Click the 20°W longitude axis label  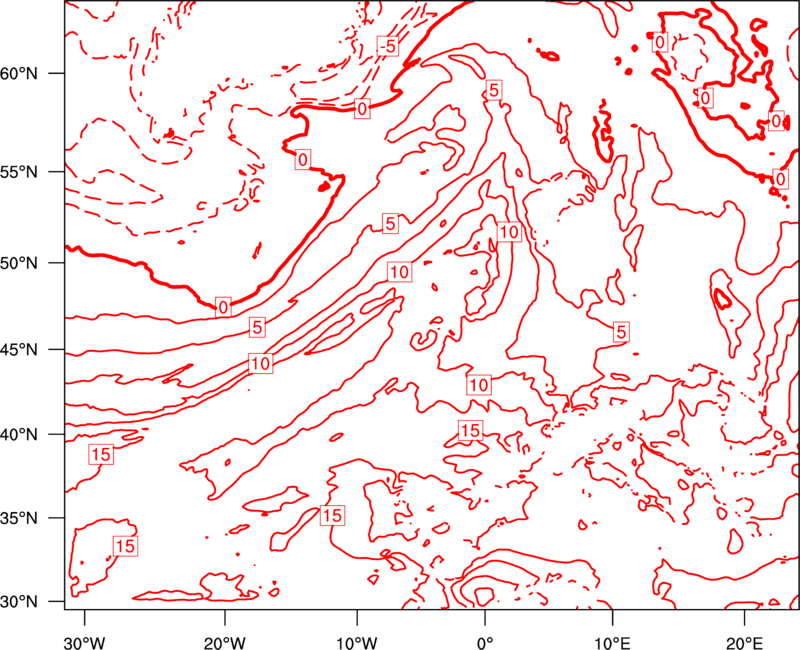[x=224, y=643]
